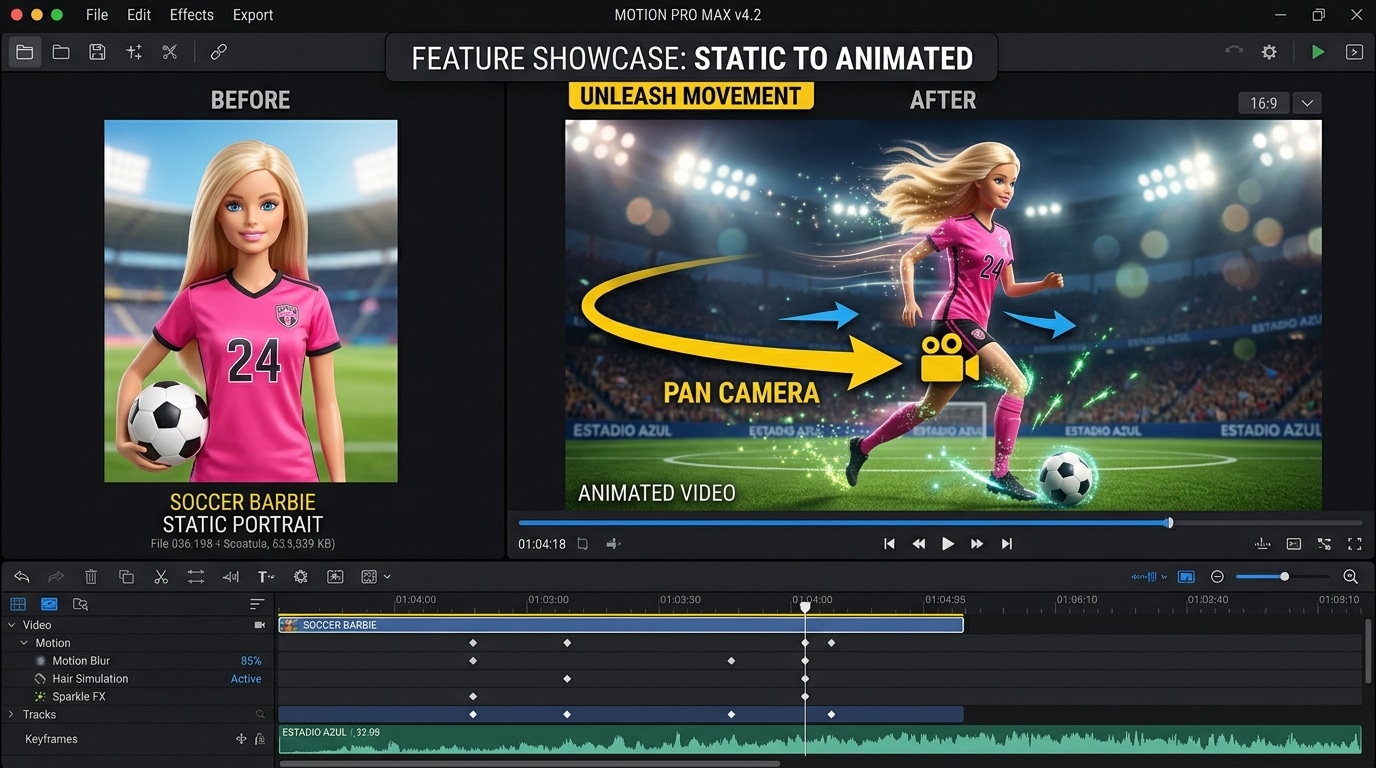Click the fast forward button
1376x768 pixels.
point(977,544)
